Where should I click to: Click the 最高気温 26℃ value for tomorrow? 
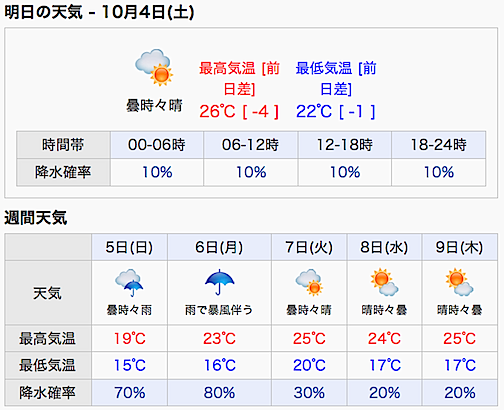pos(217,111)
